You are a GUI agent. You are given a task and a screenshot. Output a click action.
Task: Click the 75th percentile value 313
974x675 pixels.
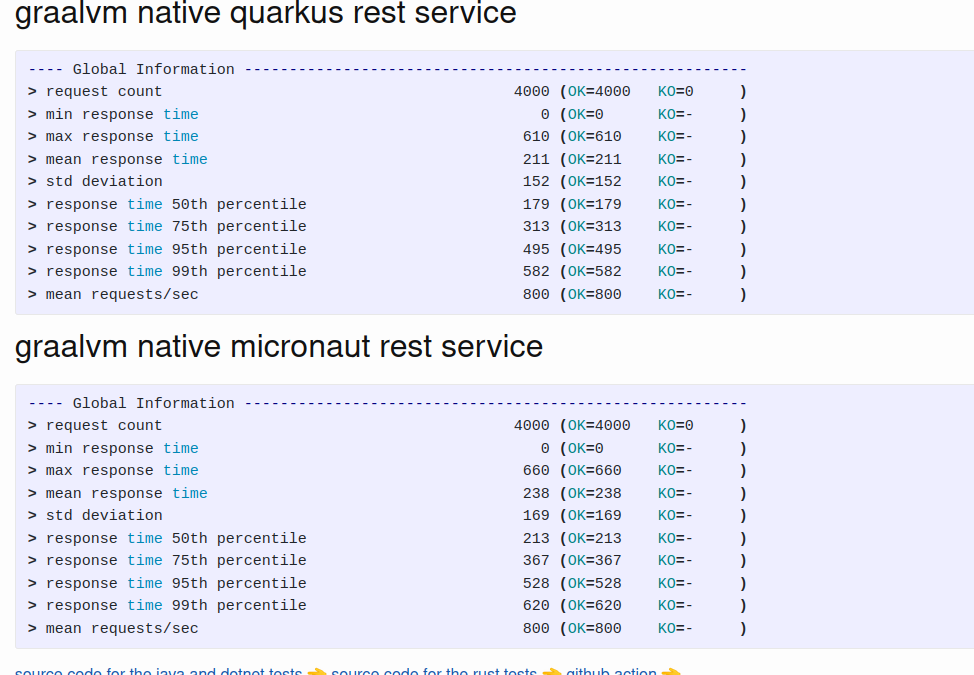(536, 227)
